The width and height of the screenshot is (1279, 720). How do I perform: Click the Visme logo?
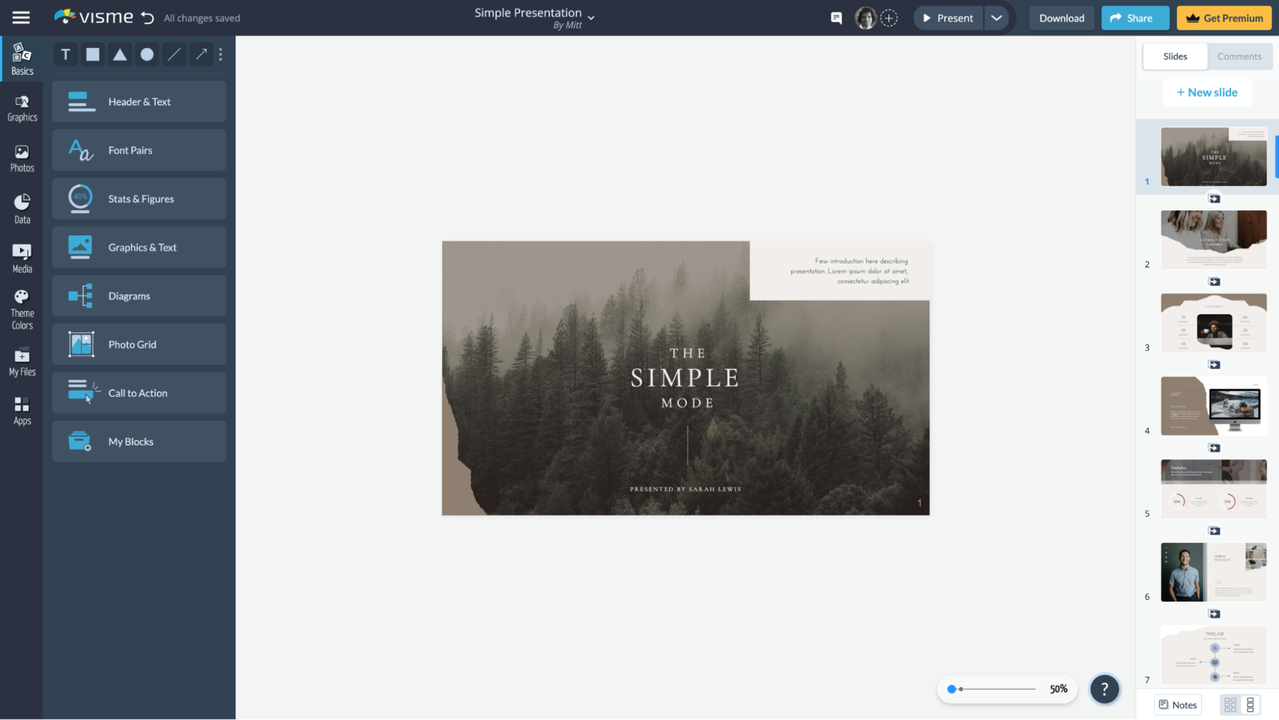(x=93, y=17)
